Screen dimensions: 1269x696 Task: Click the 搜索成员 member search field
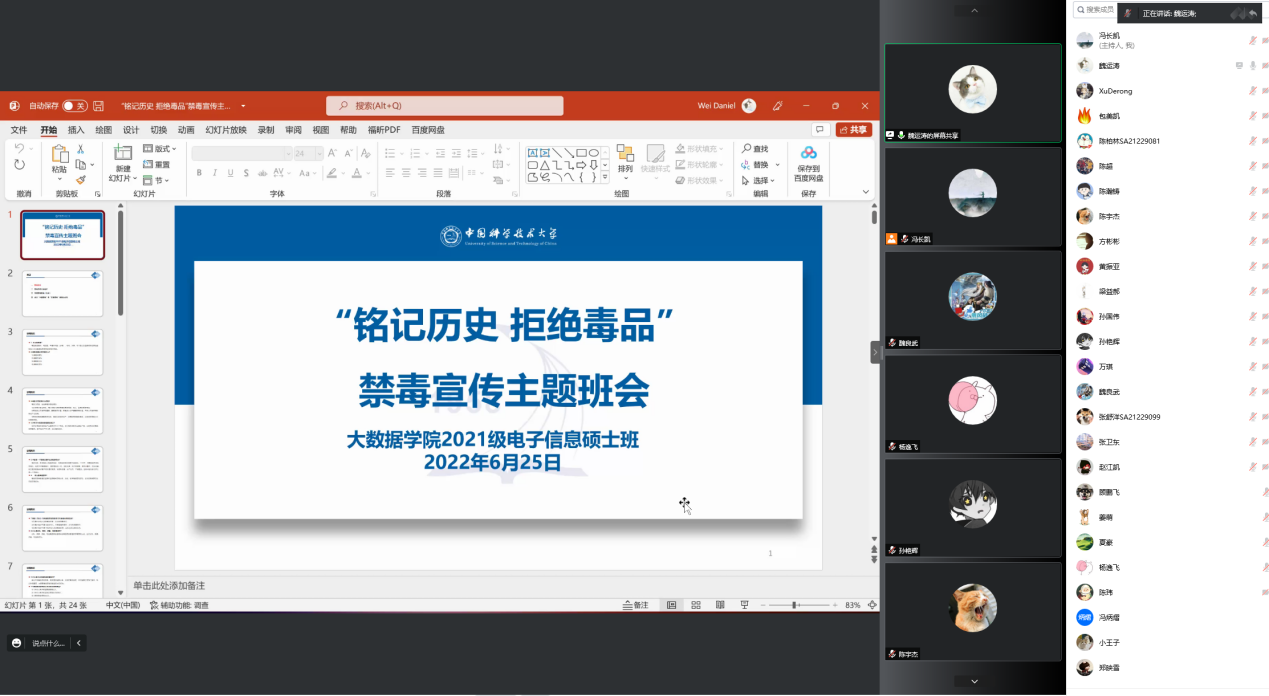1094,10
